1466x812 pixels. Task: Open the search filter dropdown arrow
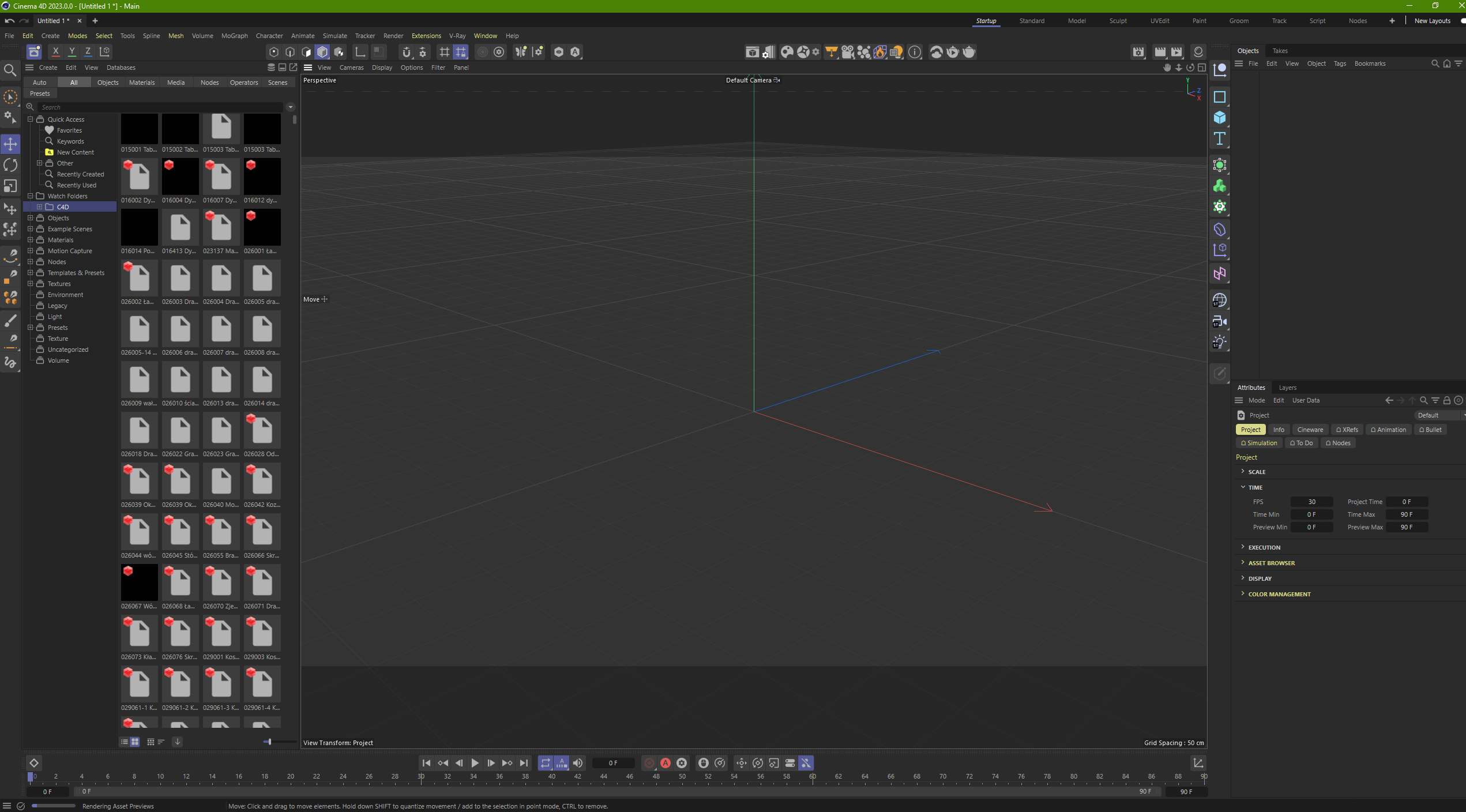(291, 107)
